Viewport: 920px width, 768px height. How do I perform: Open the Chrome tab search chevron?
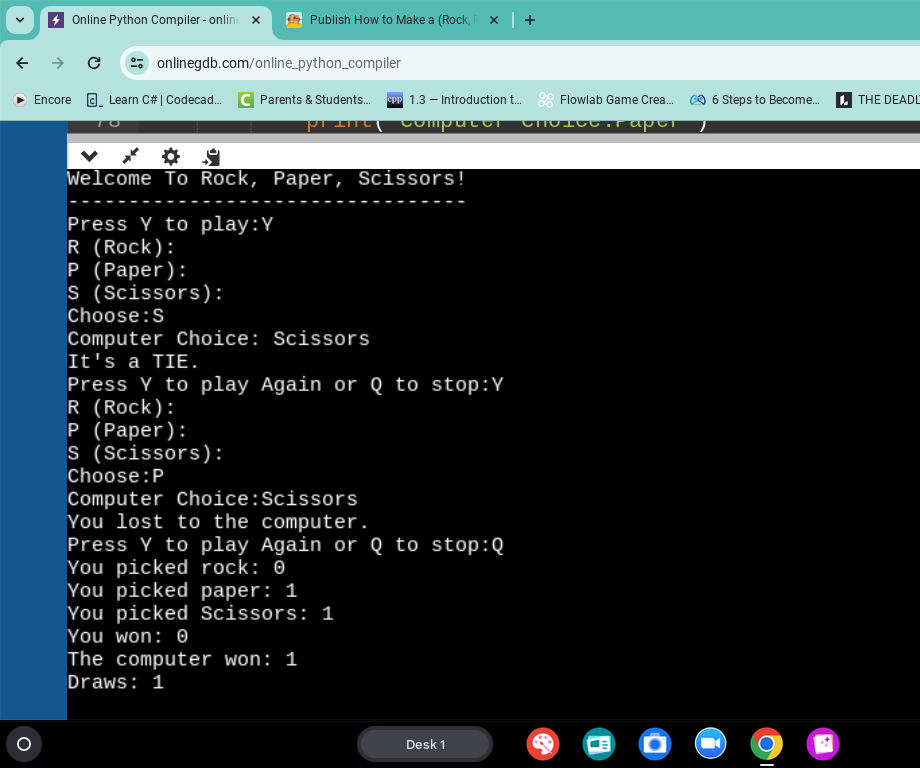pyautogui.click(x=19, y=19)
